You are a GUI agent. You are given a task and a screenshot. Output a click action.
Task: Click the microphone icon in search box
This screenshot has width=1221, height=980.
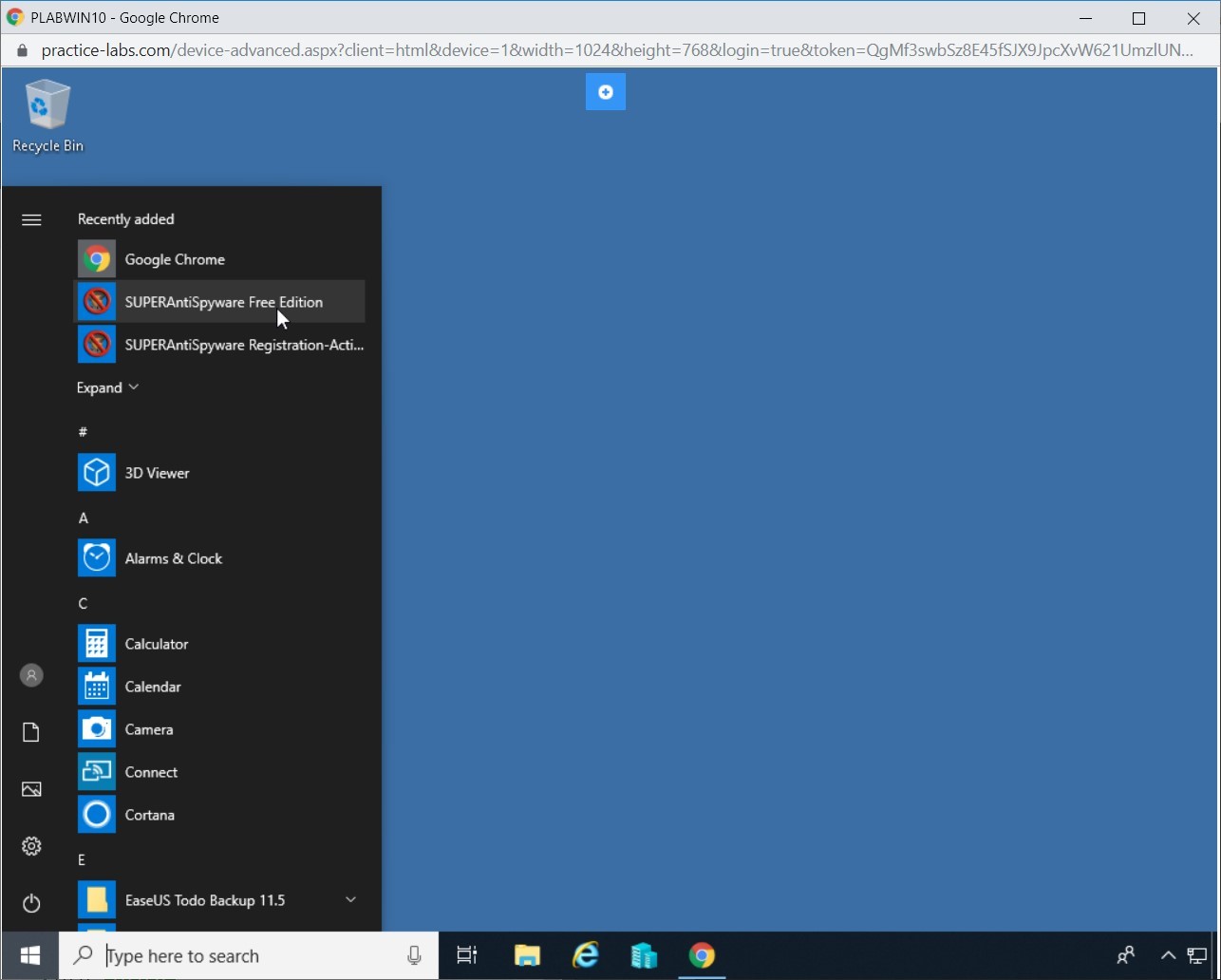click(x=414, y=956)
